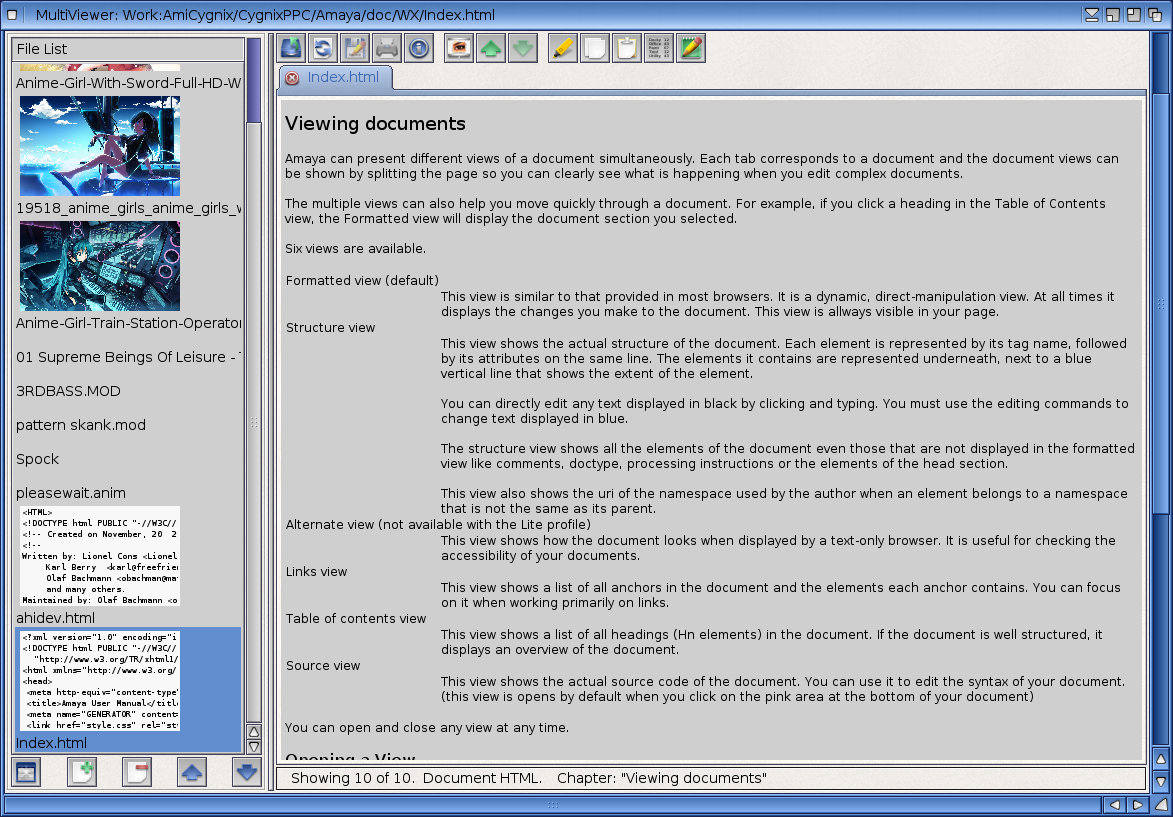This screenshot has height=817, width=1173.
Task: Click the Table of contents view term
Action: (x=356, y=619)
